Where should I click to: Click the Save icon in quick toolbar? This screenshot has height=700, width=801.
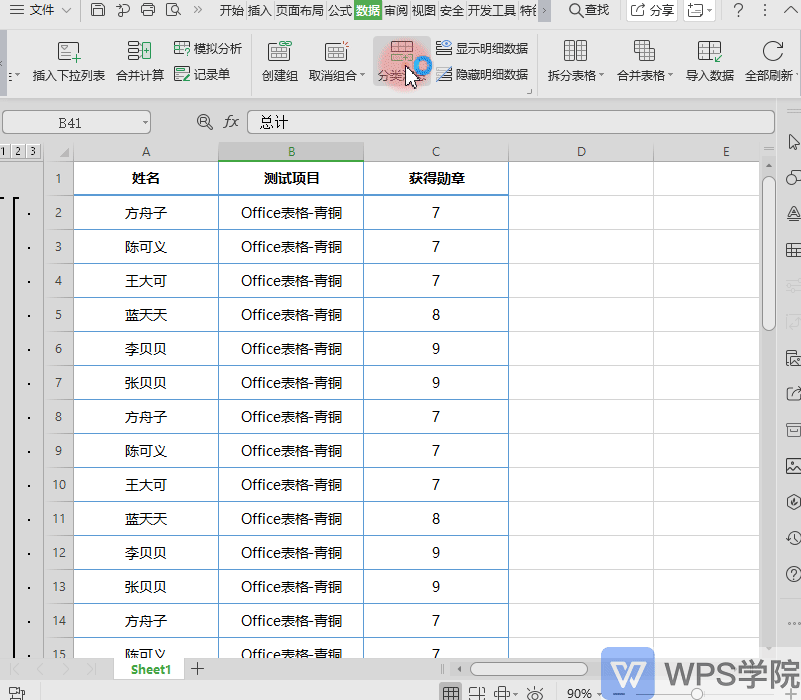tap(98, 10)
